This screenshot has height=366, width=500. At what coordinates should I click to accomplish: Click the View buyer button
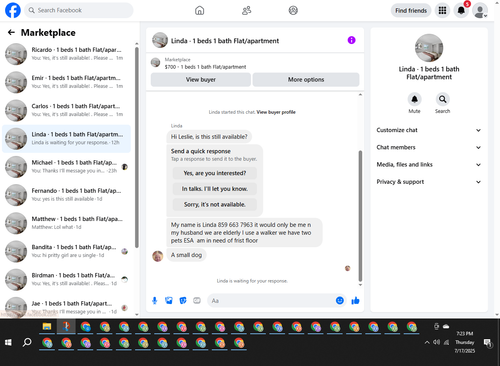click(201, 80)
